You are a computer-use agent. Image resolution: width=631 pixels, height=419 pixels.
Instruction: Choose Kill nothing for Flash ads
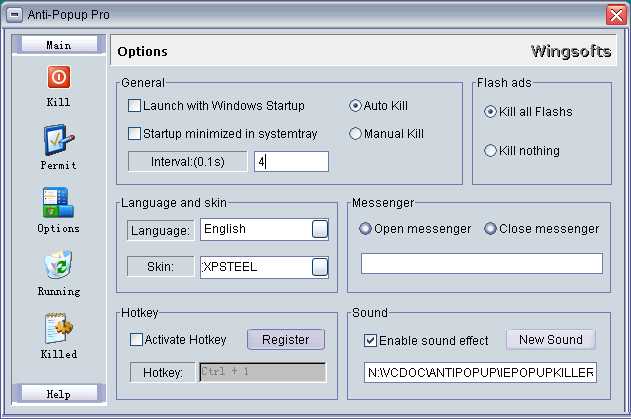(490, 151)
